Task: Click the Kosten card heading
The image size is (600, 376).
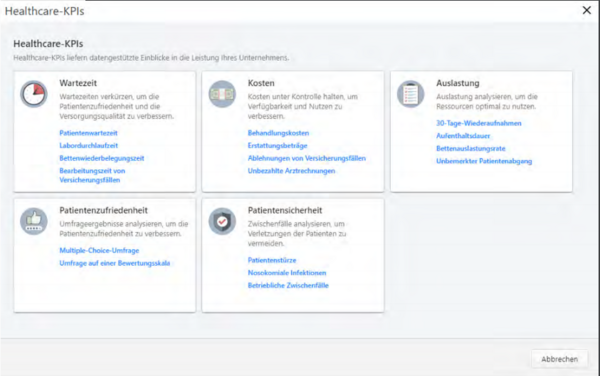Action: [261, 83]
